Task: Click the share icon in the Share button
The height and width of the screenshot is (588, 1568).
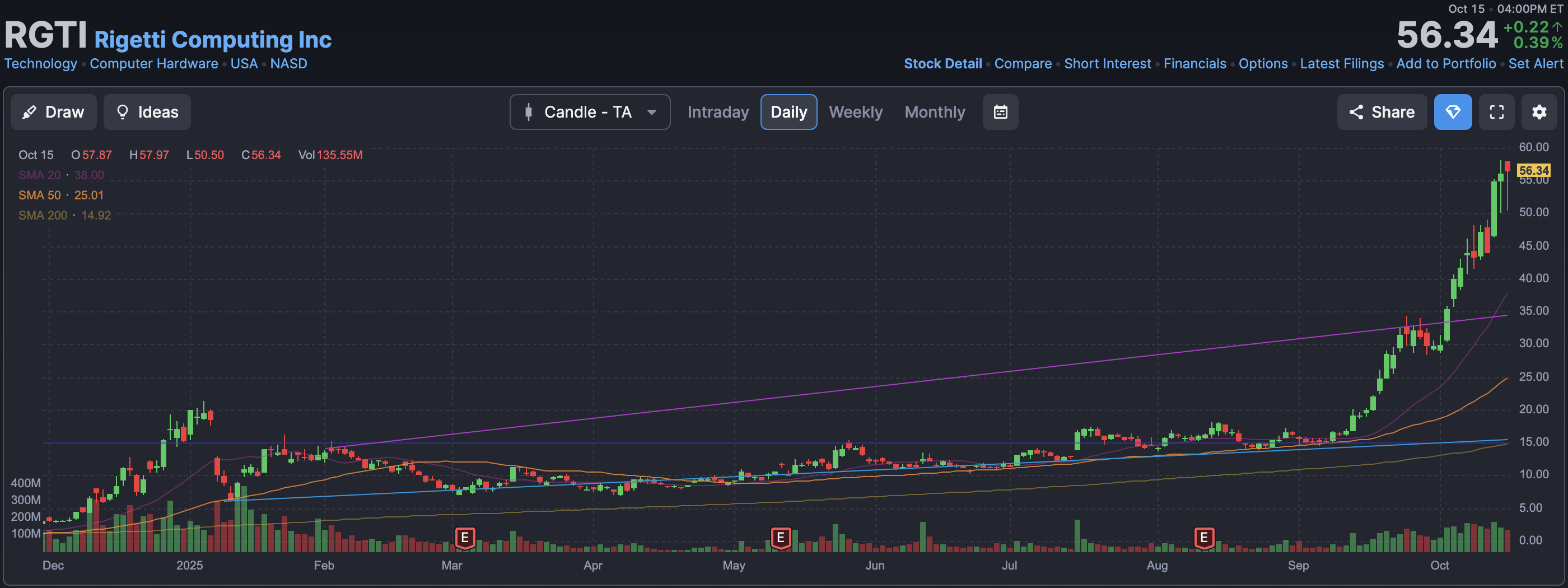Action: (1356, 112)
